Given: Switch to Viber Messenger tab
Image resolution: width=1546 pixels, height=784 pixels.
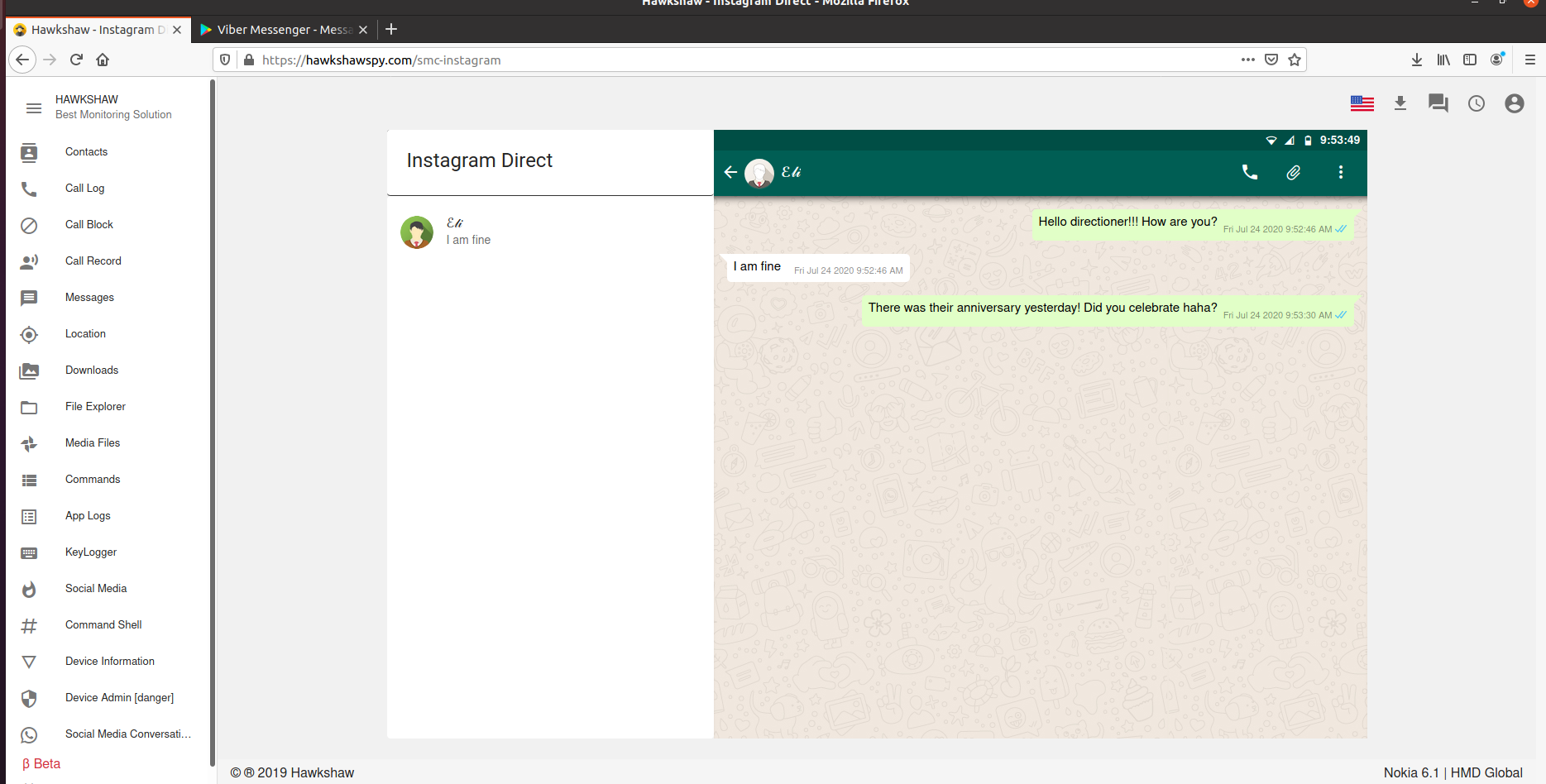Looking at the screenshot, I should point(285,30).
